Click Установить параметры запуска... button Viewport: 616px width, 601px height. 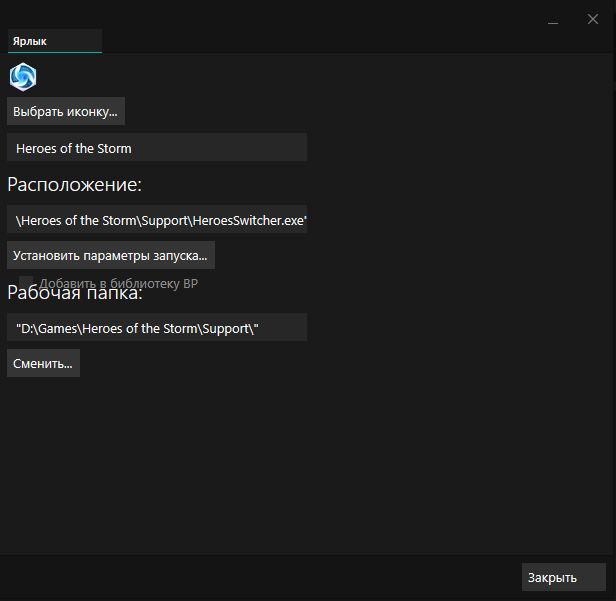(111, 255)
